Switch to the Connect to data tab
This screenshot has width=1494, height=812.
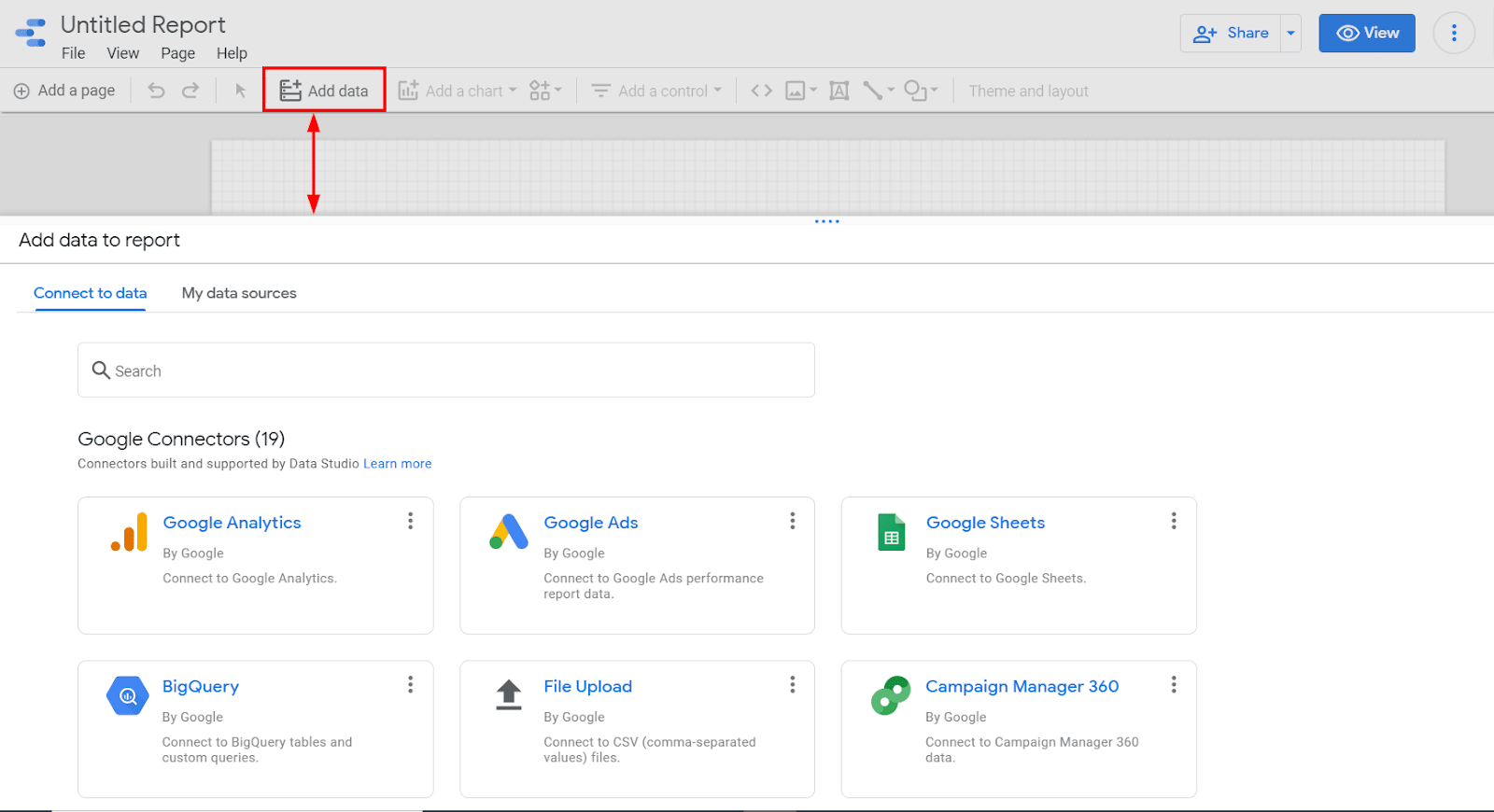coord(91,293)
